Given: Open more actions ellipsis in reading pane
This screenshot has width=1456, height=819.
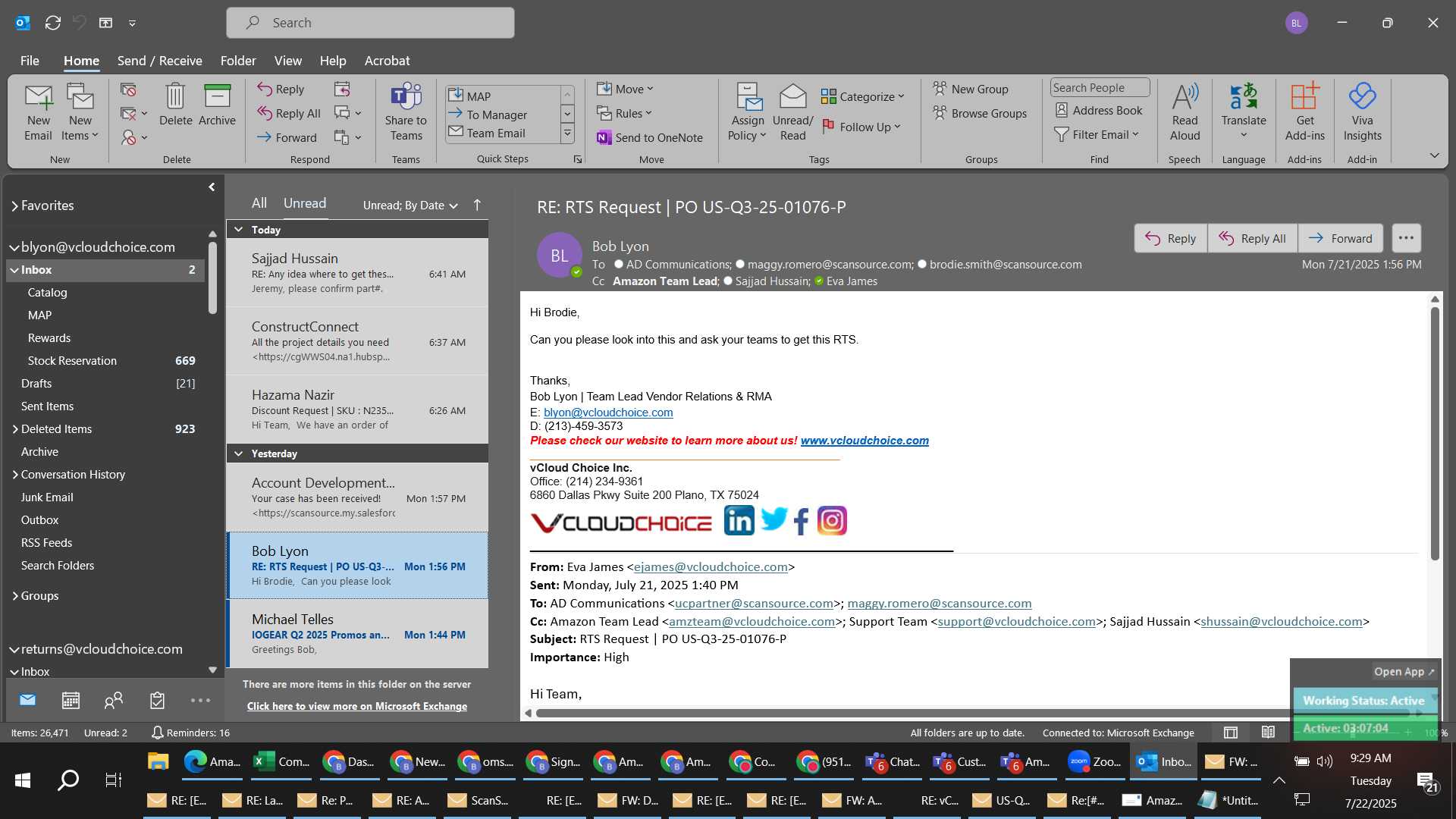Looking at the screenshot, I should pyautogui.click(x=1406, y=238).
